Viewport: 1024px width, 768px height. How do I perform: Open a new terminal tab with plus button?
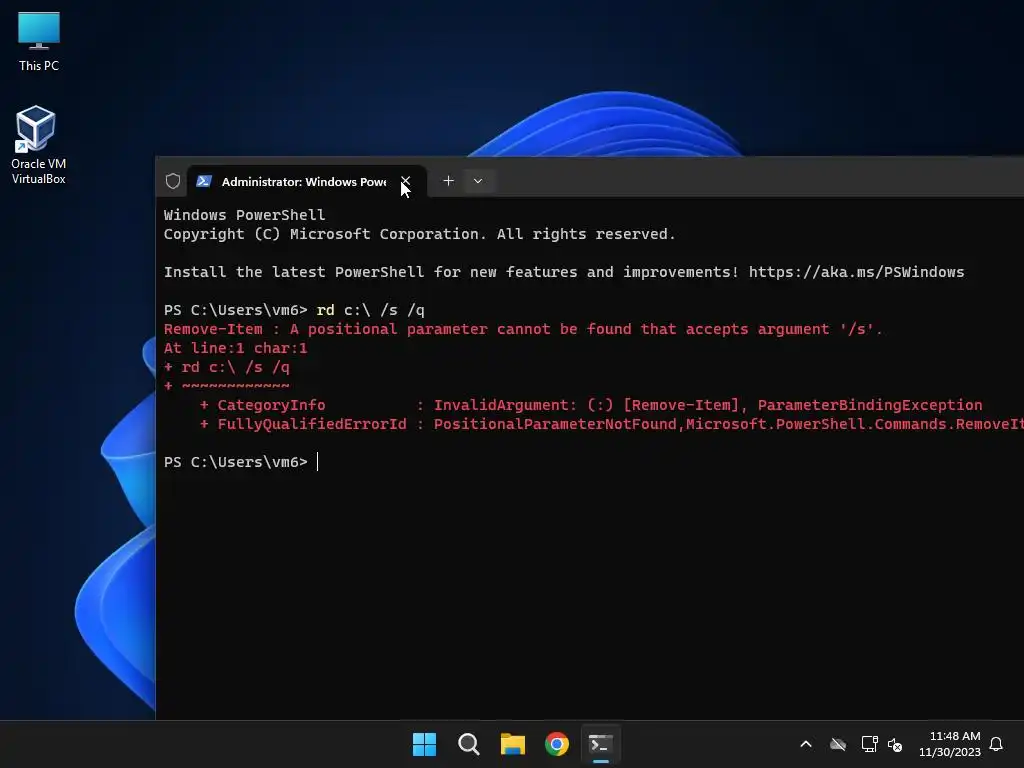tap(448, 181)
